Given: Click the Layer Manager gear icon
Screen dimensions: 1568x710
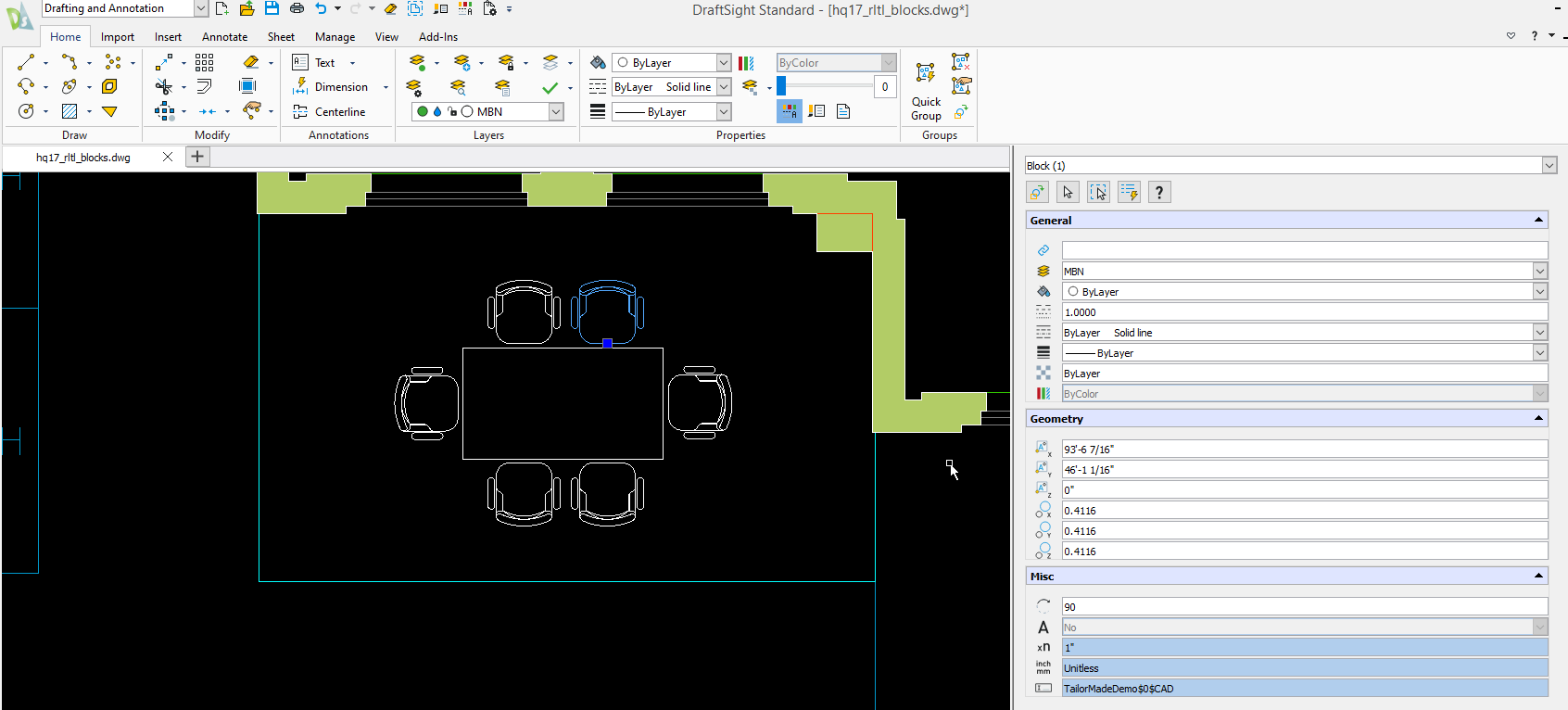Looking at the screenshot, I should pos(414,87).
